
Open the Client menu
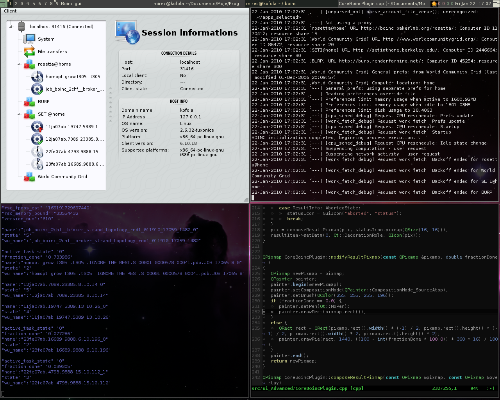click(x=10, y=11)
